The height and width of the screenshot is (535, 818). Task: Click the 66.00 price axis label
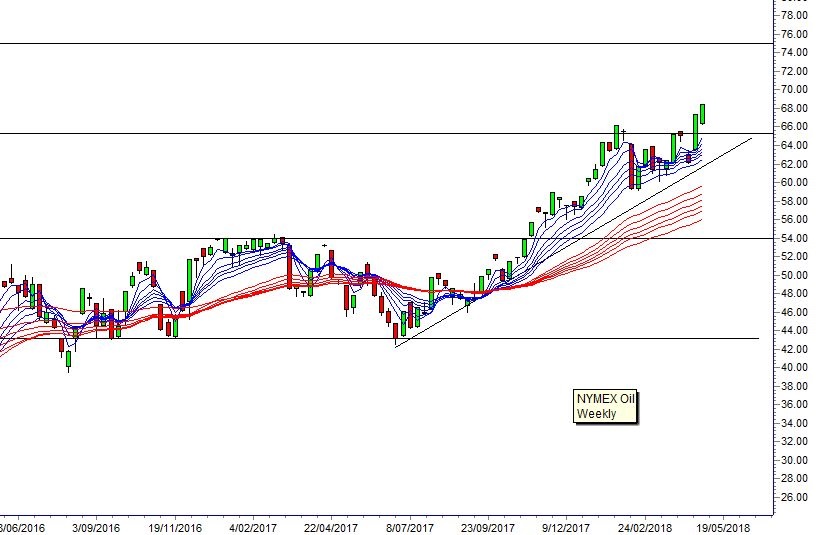(x=795, y=127)
